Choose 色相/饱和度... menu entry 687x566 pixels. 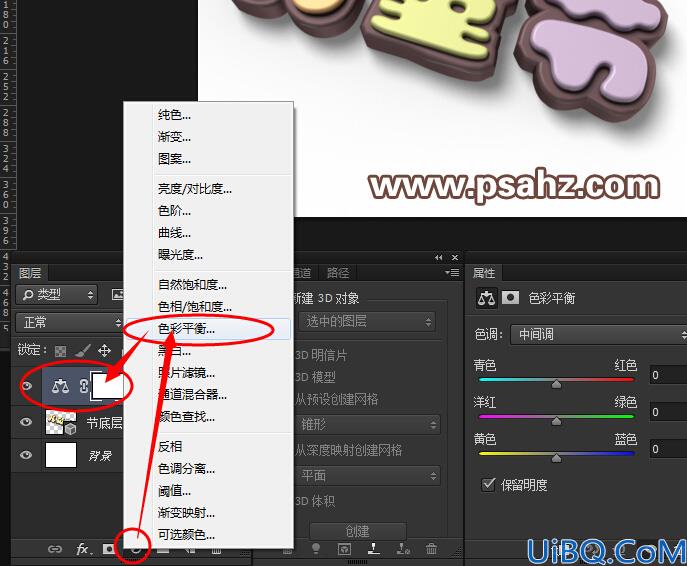(x=195, y=307)
